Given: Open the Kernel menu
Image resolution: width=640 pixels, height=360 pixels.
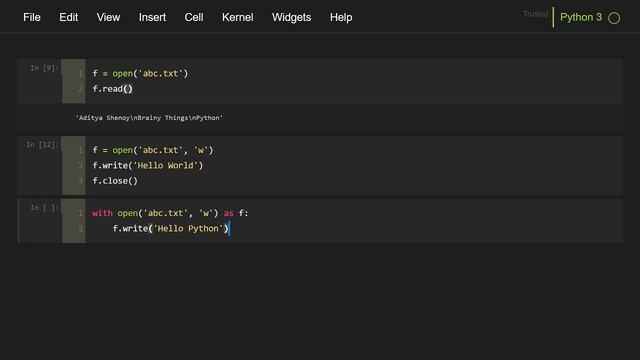Looking at the screenshot, I should coord(238,18).
